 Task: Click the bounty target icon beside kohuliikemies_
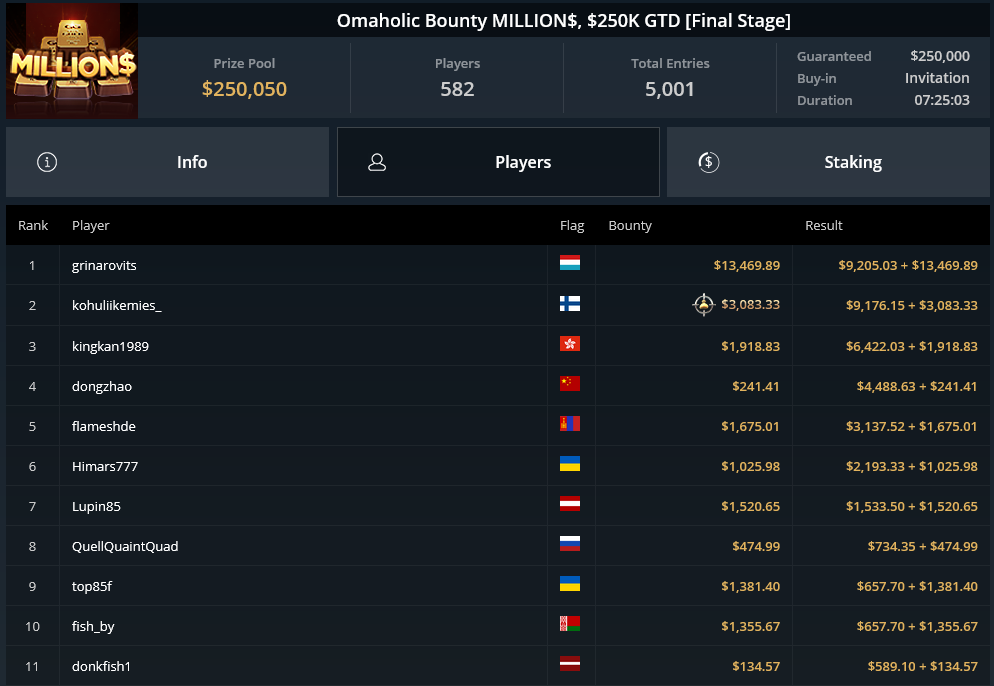(704, 305)
